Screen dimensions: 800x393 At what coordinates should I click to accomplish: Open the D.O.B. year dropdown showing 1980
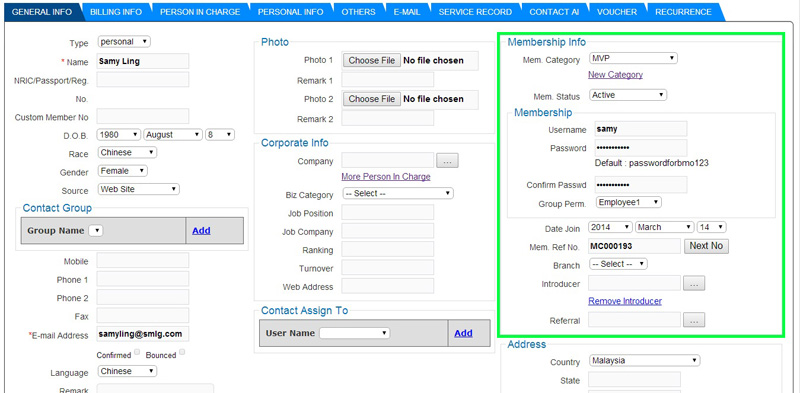118,135
